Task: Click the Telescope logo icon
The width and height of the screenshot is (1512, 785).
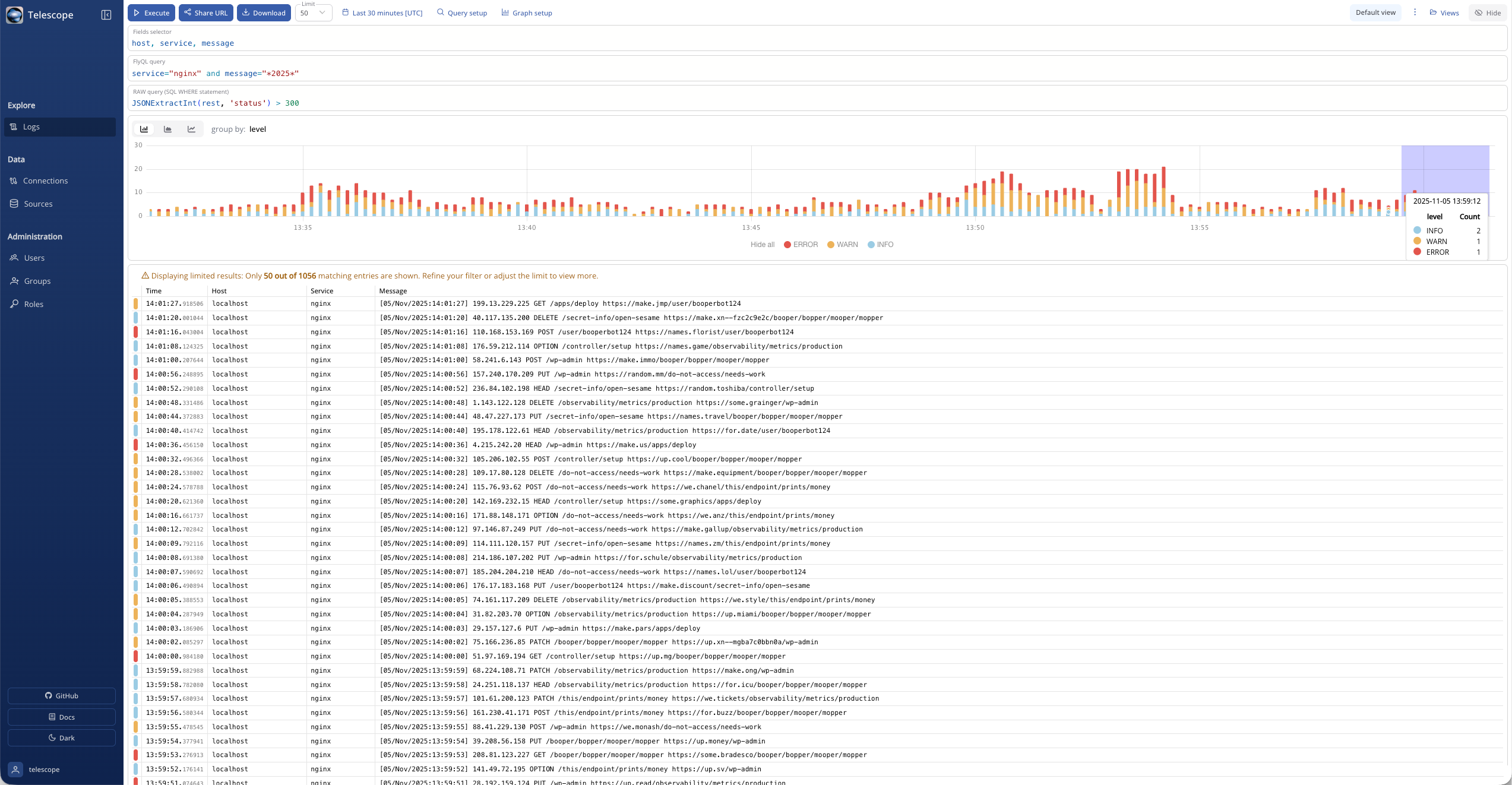Action: [15, 15]
